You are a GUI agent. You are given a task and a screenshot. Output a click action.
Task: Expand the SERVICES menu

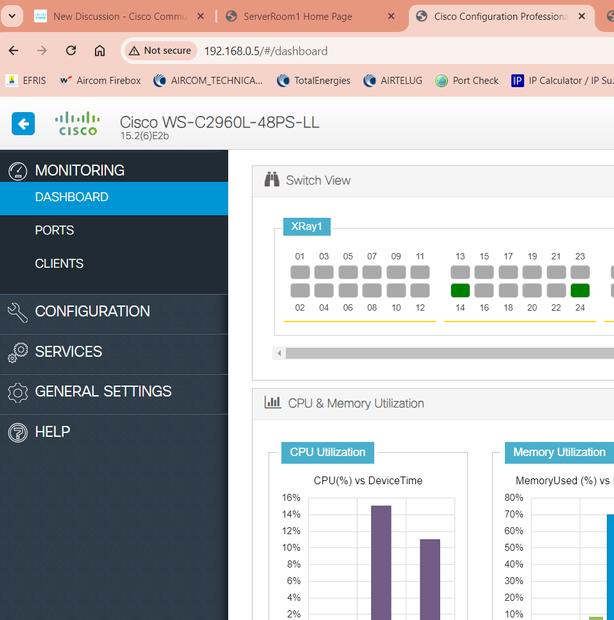pos(68,352)
